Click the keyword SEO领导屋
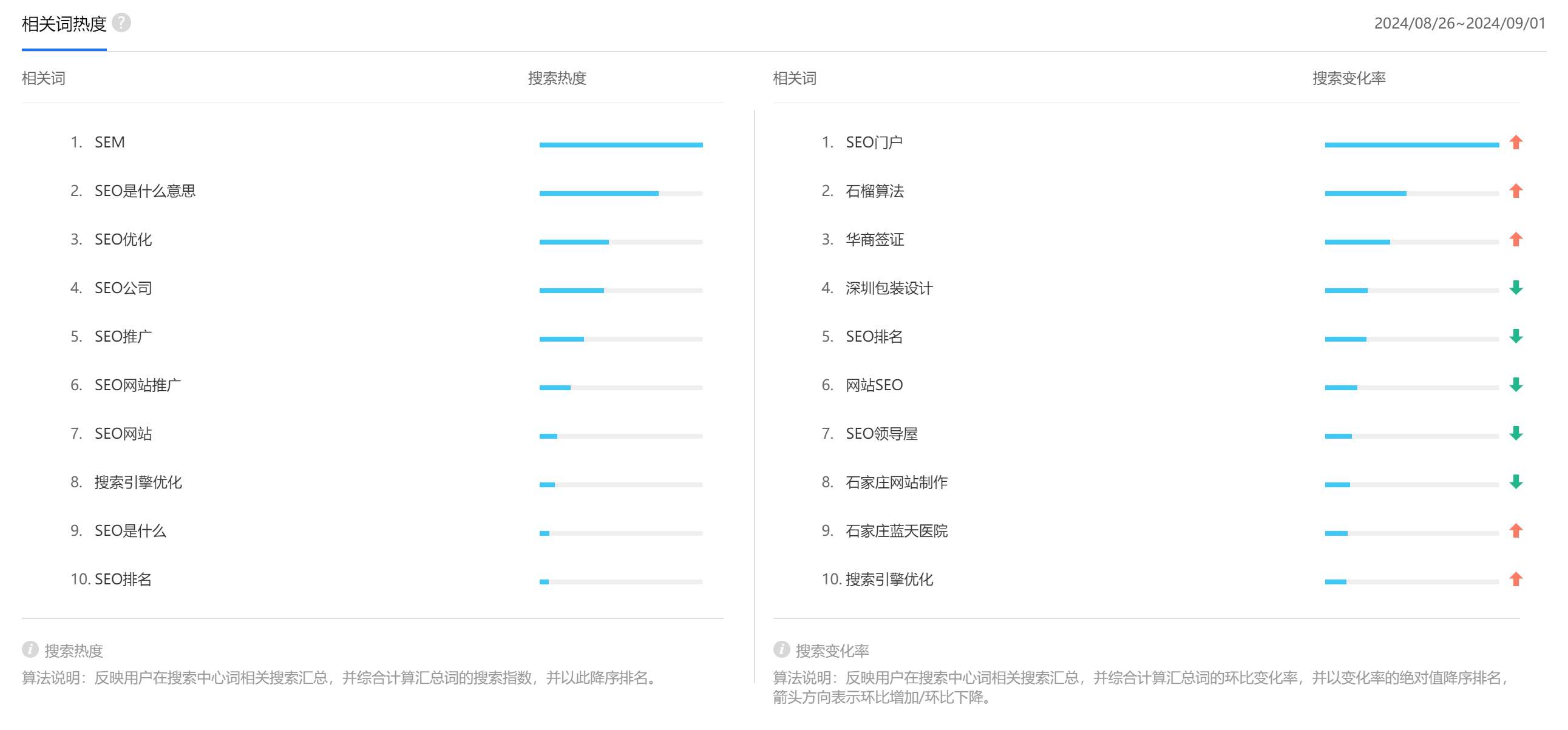The image size is (1568, 730). [881, 434]
